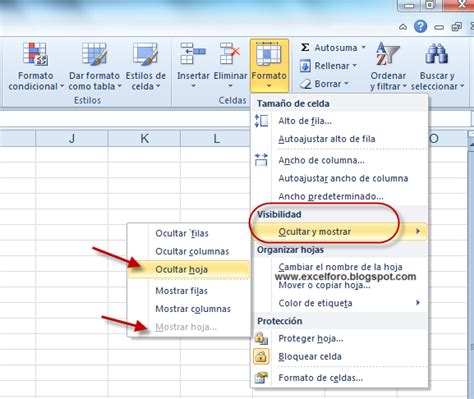Minimize the ribbon with caret icon

tap(403, 27)
